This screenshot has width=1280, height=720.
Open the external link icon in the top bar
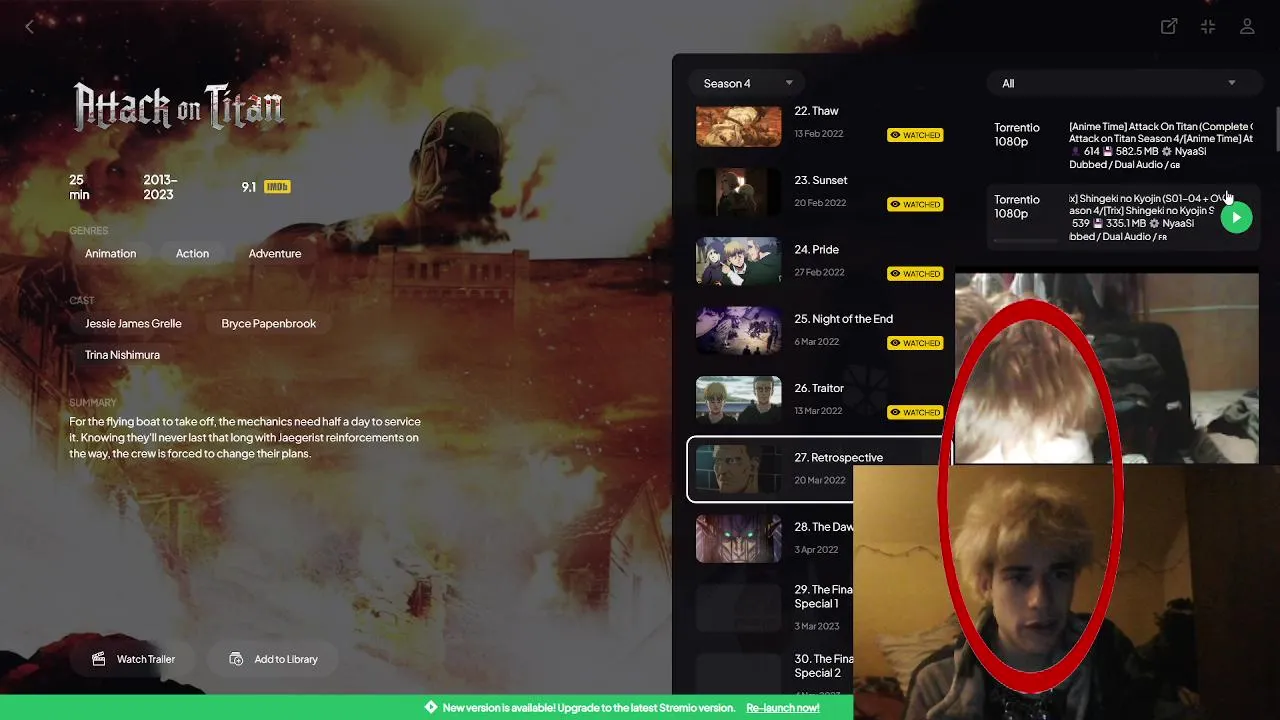[x=1168, y=27]
